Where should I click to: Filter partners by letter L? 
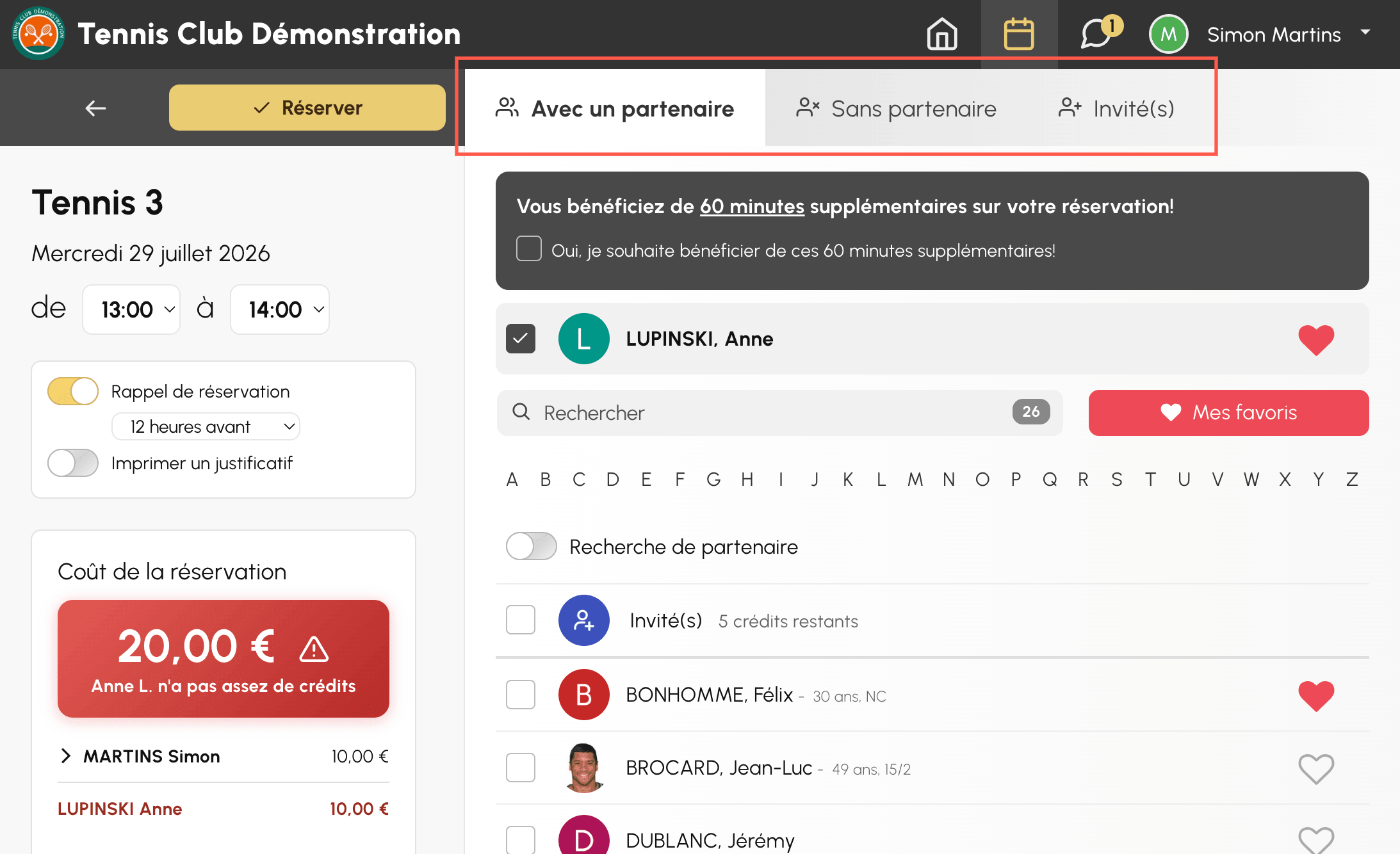tap(881, 479)
